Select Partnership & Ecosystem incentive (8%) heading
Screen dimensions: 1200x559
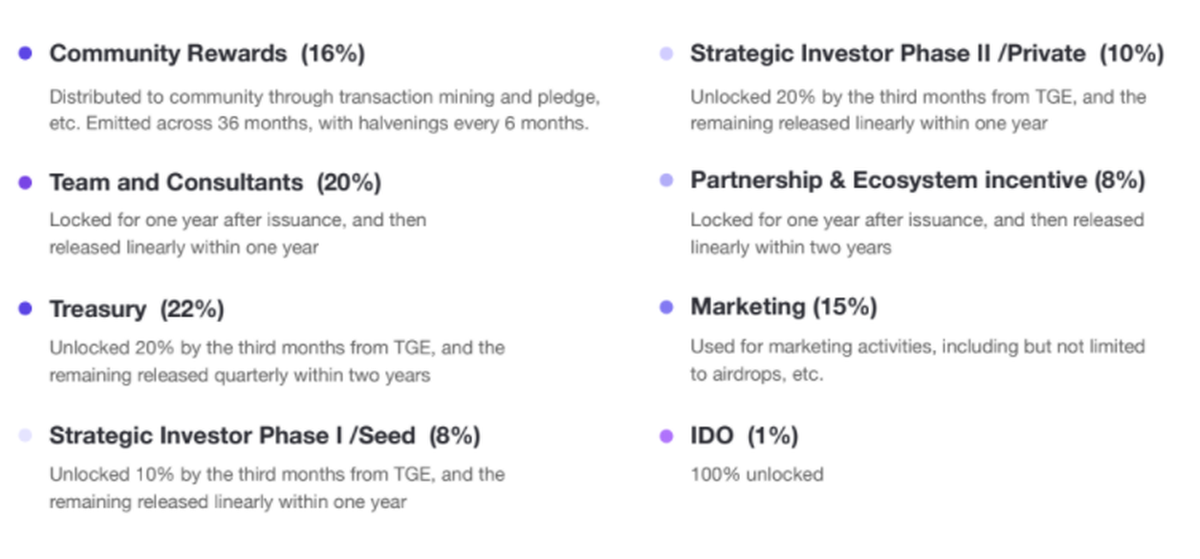pyautogui.click(x=917, y=181)
